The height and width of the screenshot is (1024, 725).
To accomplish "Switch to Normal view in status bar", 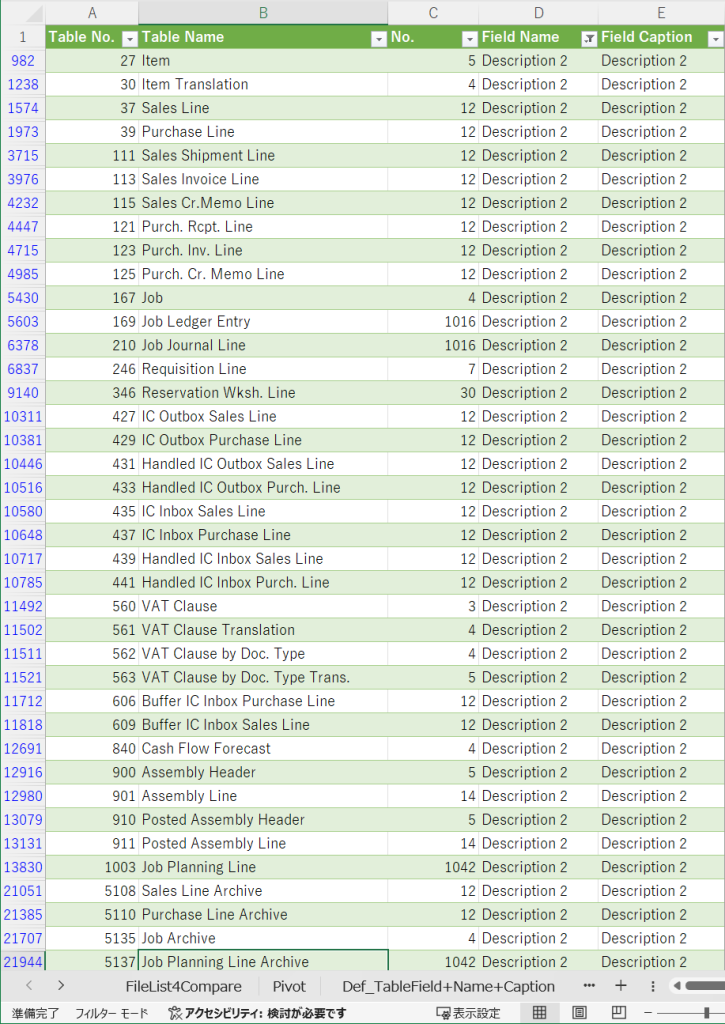I will pos(540,1012).
